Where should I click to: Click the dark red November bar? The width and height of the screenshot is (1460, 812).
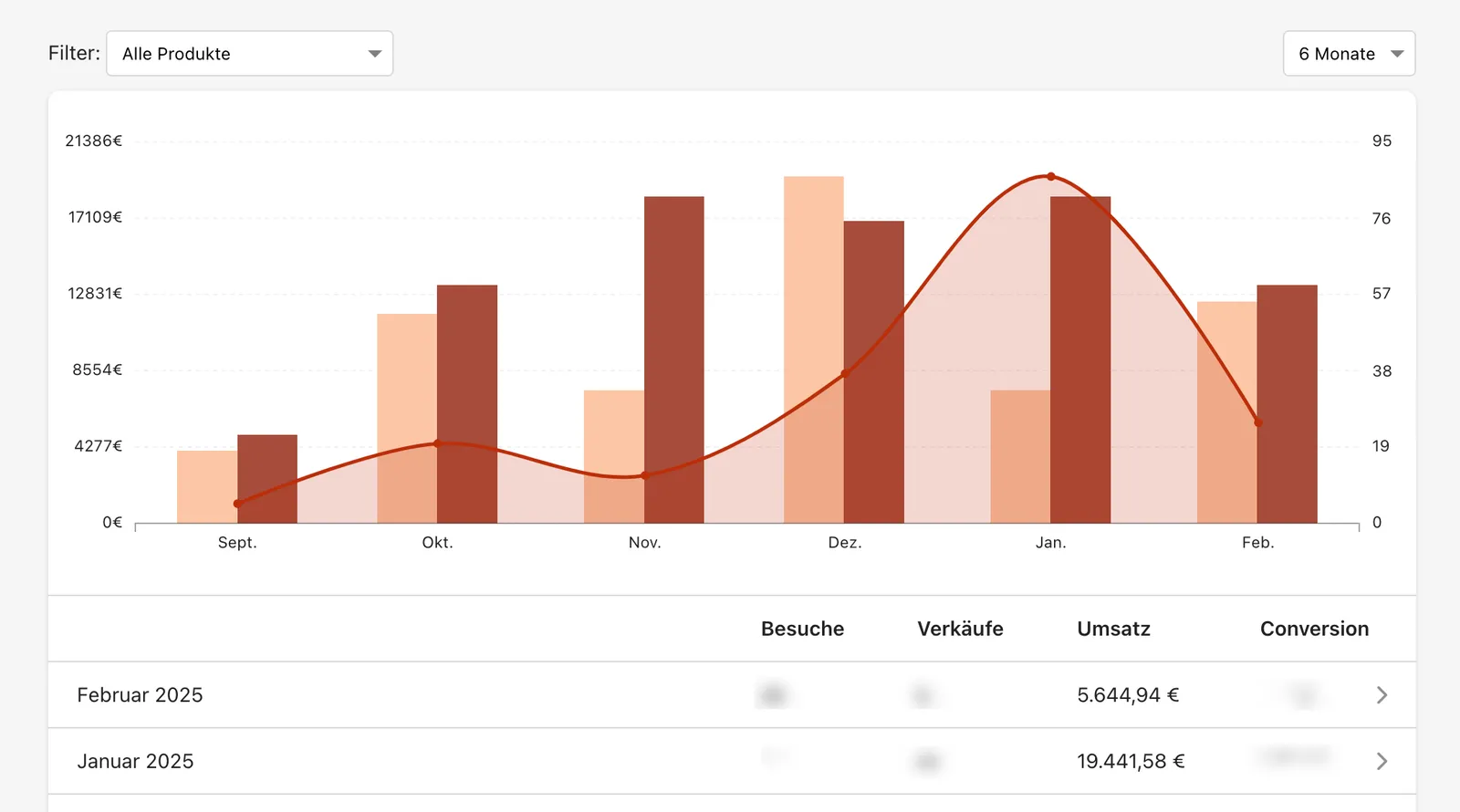pos(674,359)
